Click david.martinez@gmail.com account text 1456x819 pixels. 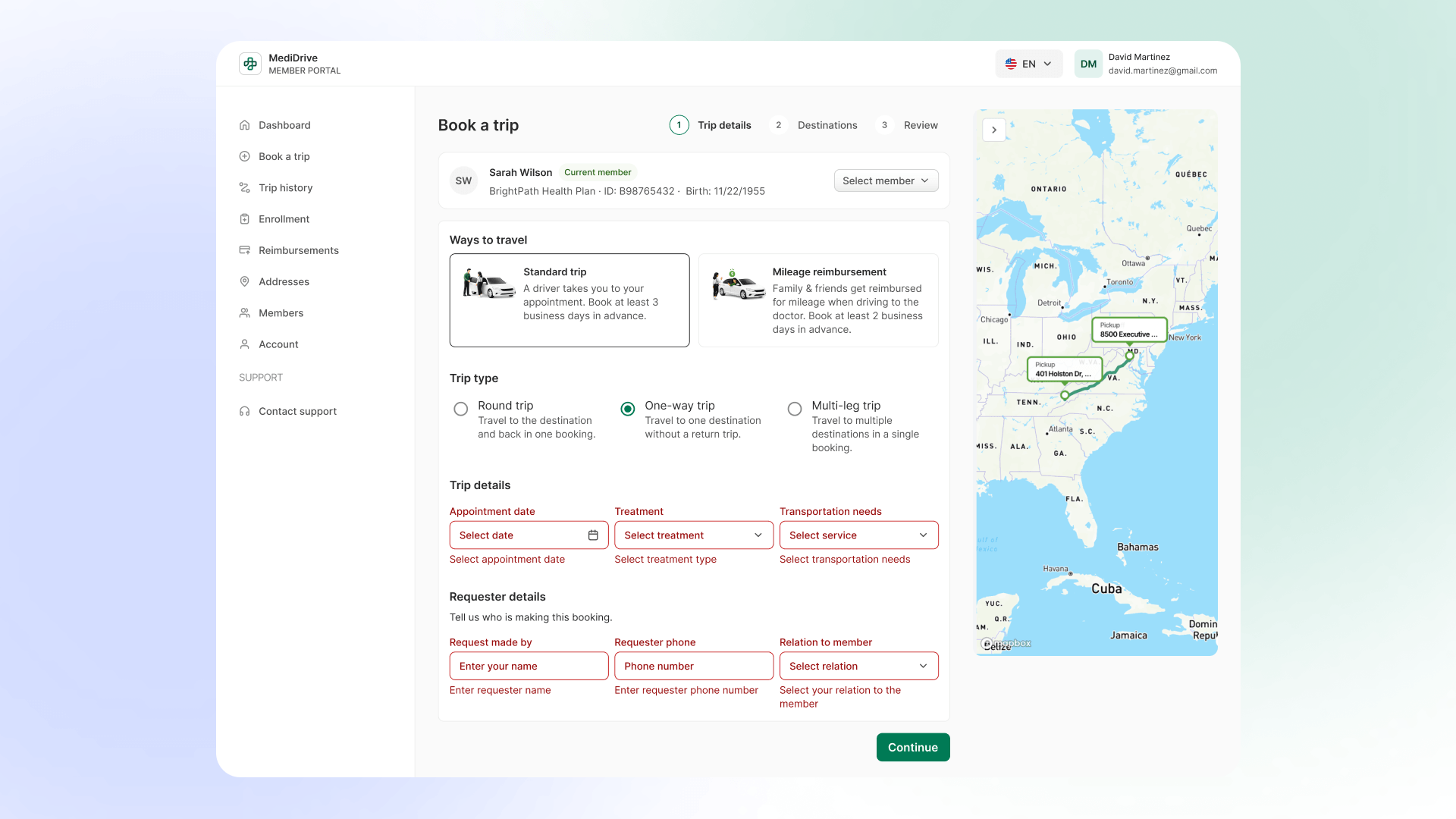[1163, 71]
